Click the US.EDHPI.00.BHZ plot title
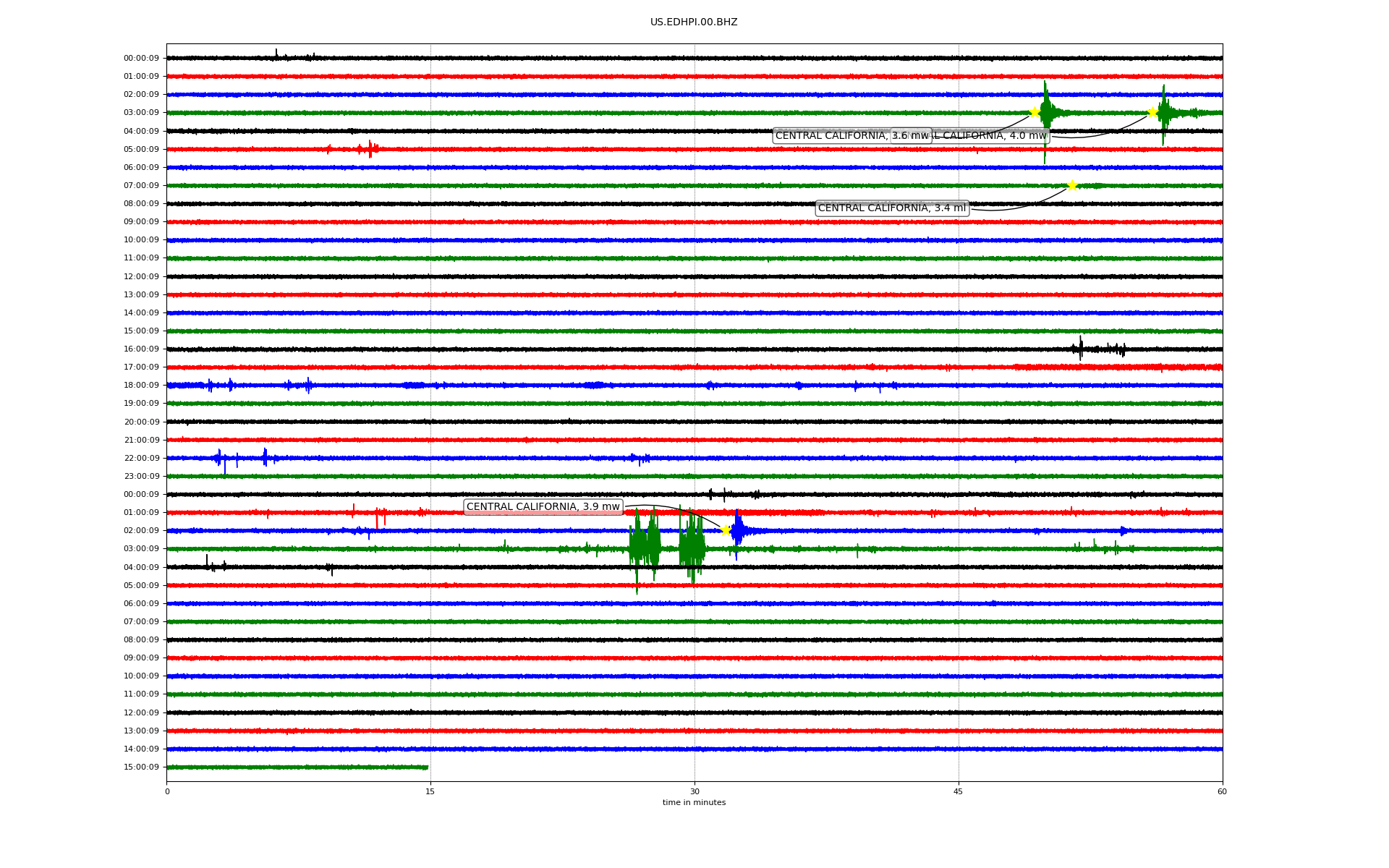The width and height of the screenshot is (1389, 868). 694,22
